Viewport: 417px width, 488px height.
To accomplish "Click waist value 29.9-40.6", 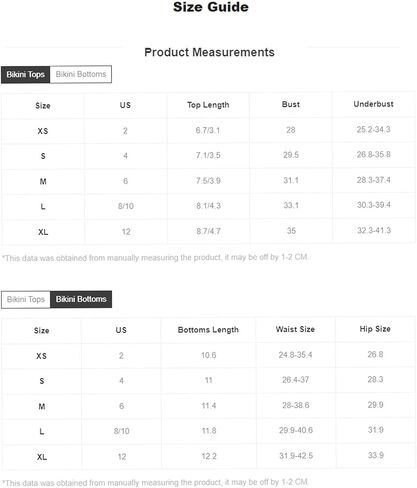I will coord(296,430).
